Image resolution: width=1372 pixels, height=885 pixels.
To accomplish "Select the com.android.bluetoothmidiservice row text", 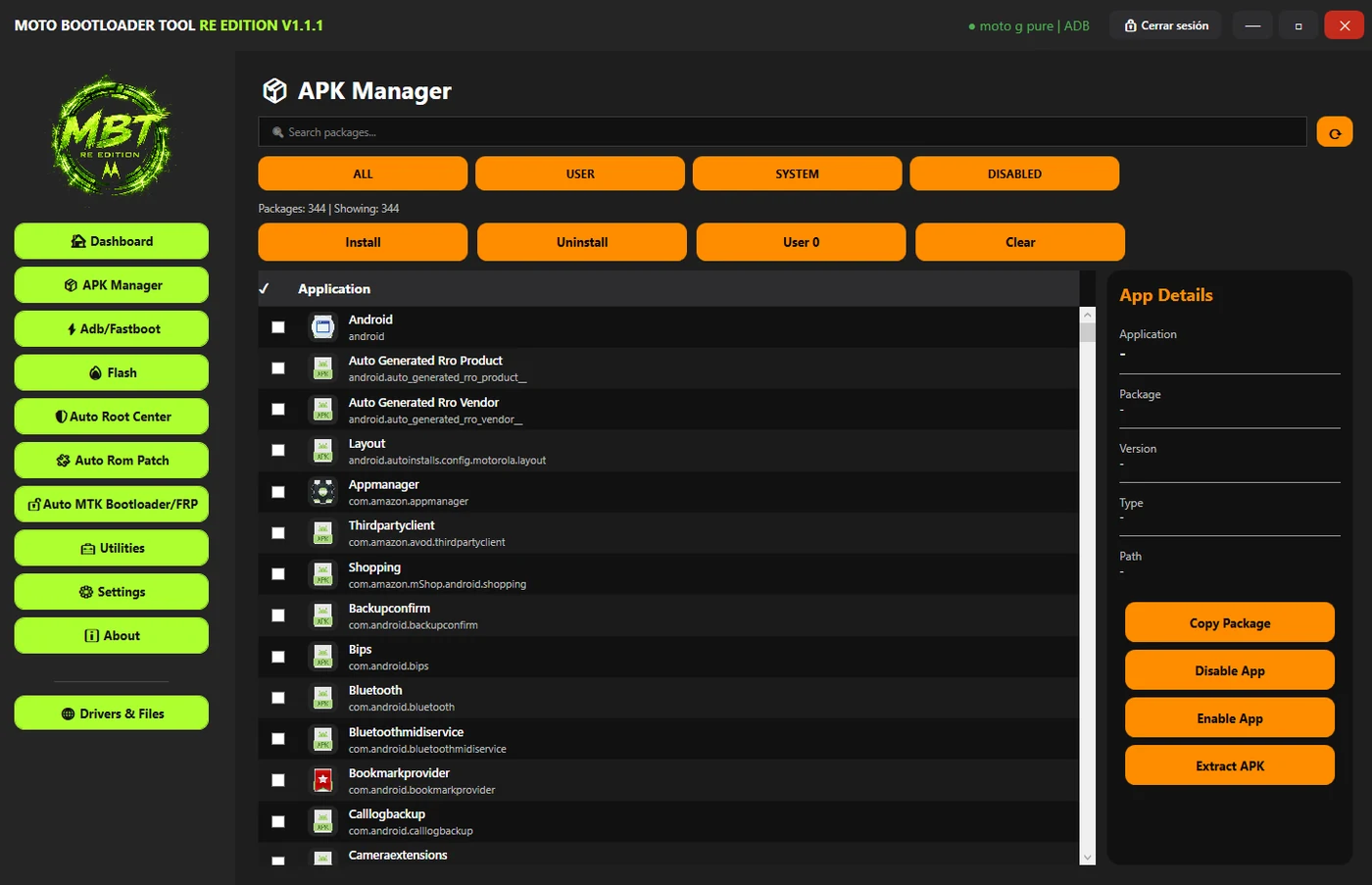I will point(427,749).
